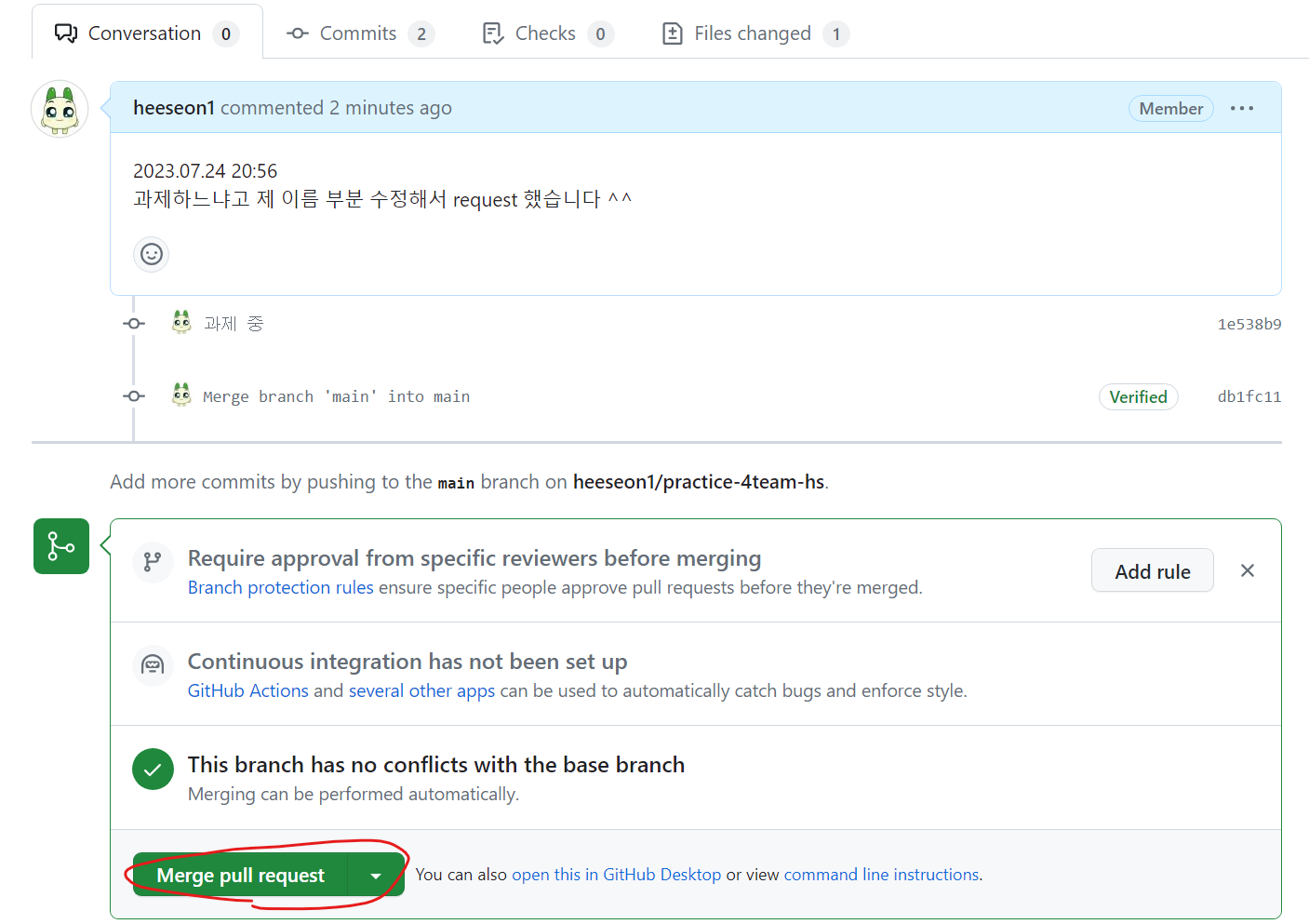
Task: Switch to the Commits tab
Action: tap(359, 33)
